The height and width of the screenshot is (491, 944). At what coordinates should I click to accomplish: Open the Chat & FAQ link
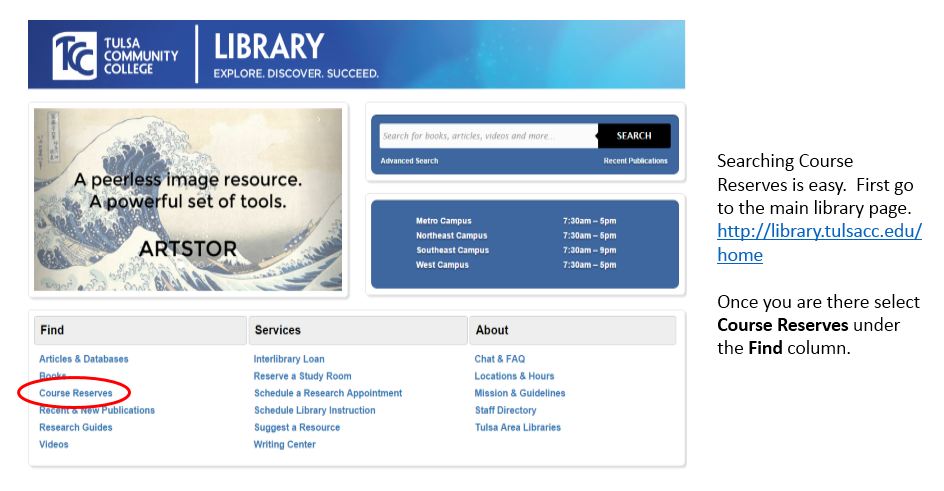click(x=500, y=359)
